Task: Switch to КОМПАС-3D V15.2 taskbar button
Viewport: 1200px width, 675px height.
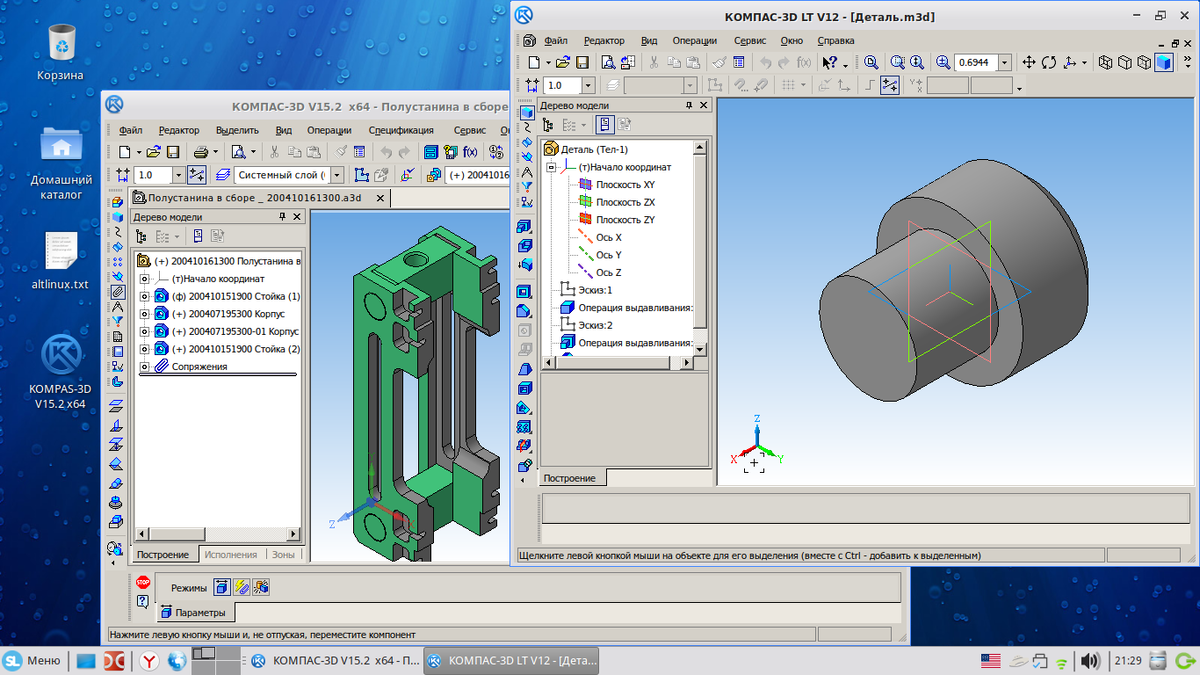Action: [x=333, y=660]
